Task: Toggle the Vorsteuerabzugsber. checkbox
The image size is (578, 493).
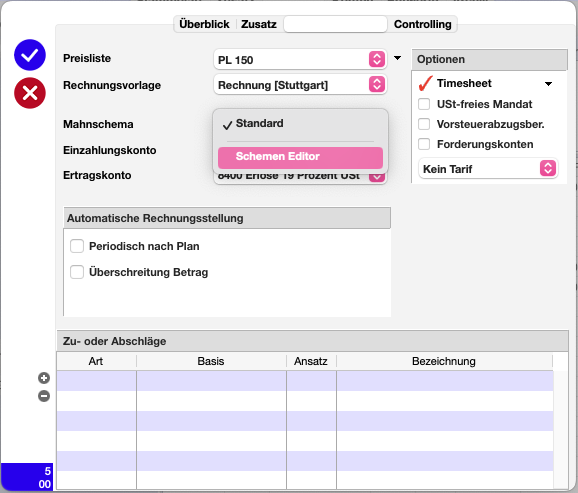Action: pyautogui.click(x=424, y=124)
